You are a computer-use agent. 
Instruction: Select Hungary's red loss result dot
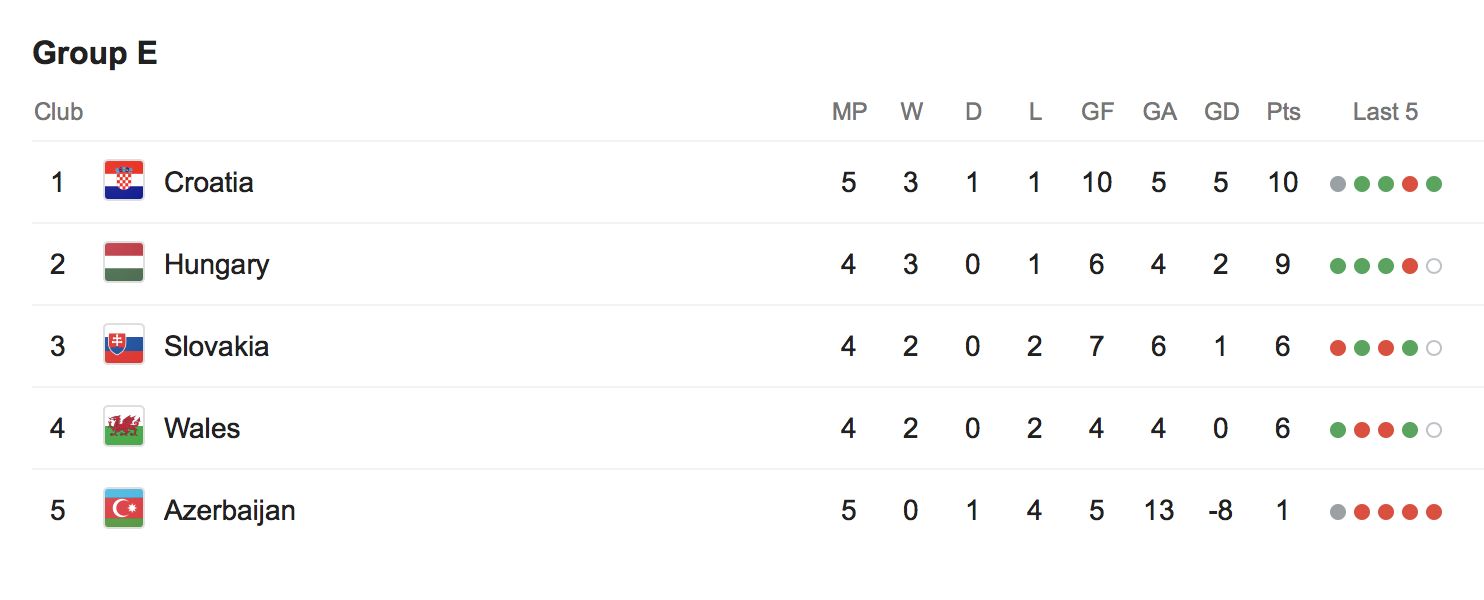tap(1410, 266)
